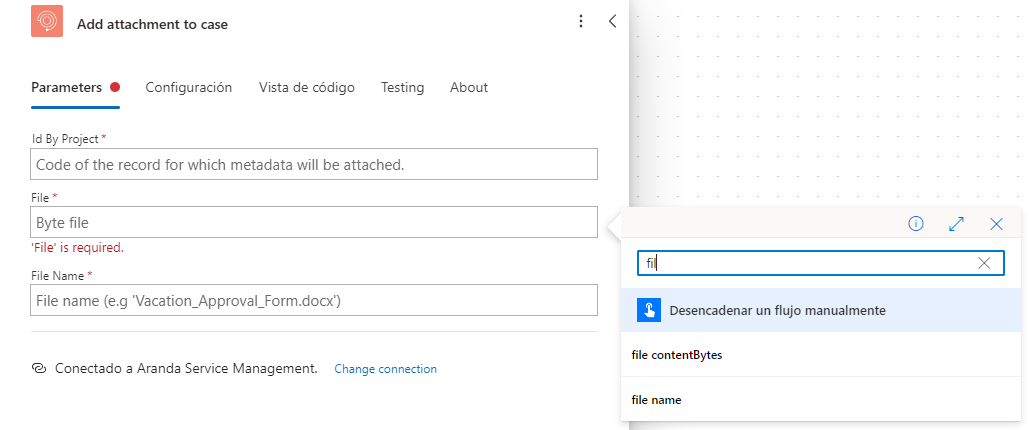
Task: Close the dynamic content popup
Action: coord(996,224)
